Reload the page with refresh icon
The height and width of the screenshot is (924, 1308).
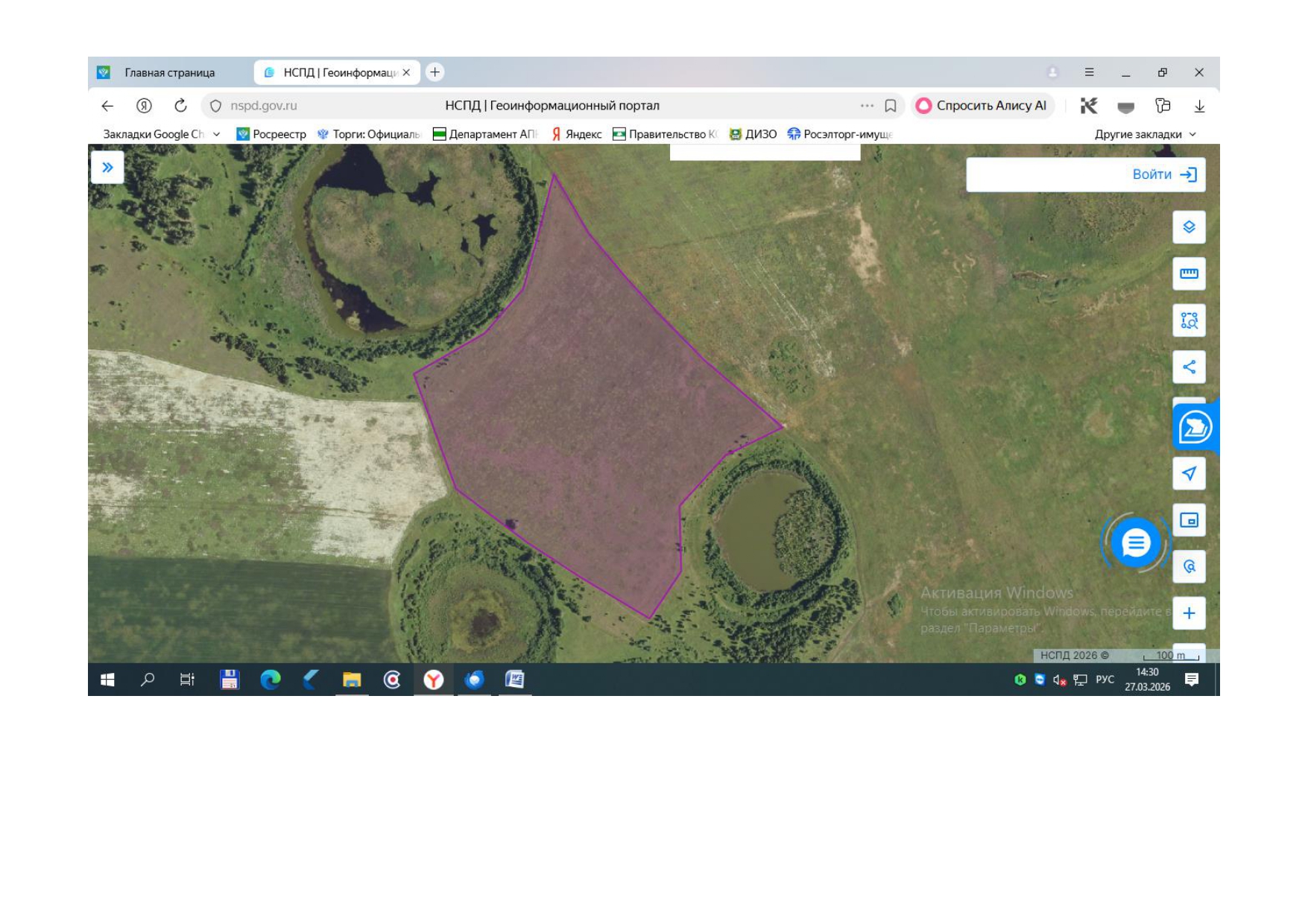click(x=180, y=106)
